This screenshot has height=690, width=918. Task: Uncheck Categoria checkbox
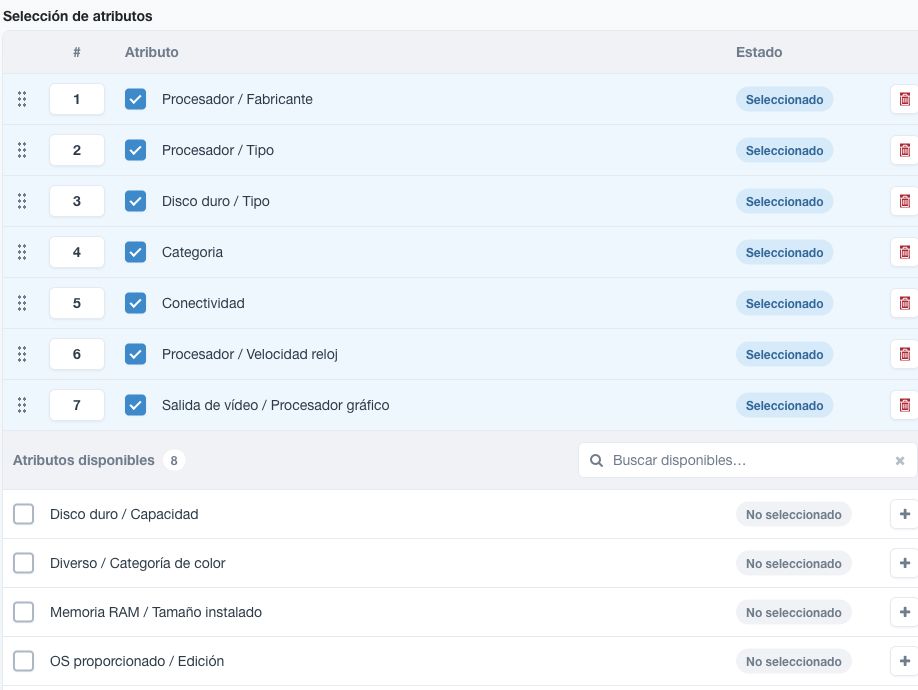135,252
